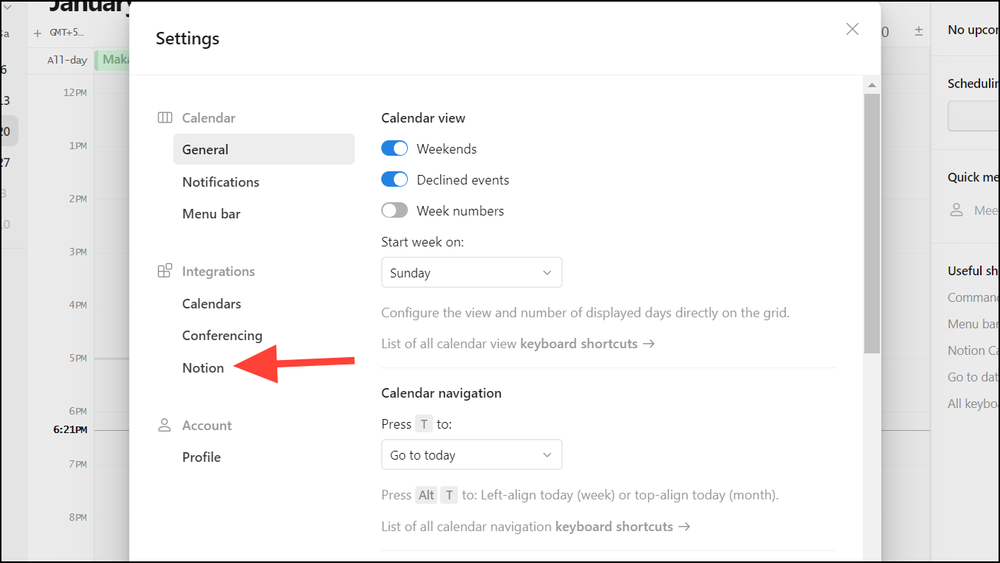Turn off Declined events toggle
The width and height of the screenshot is (1000, 563).
point(395,180)
